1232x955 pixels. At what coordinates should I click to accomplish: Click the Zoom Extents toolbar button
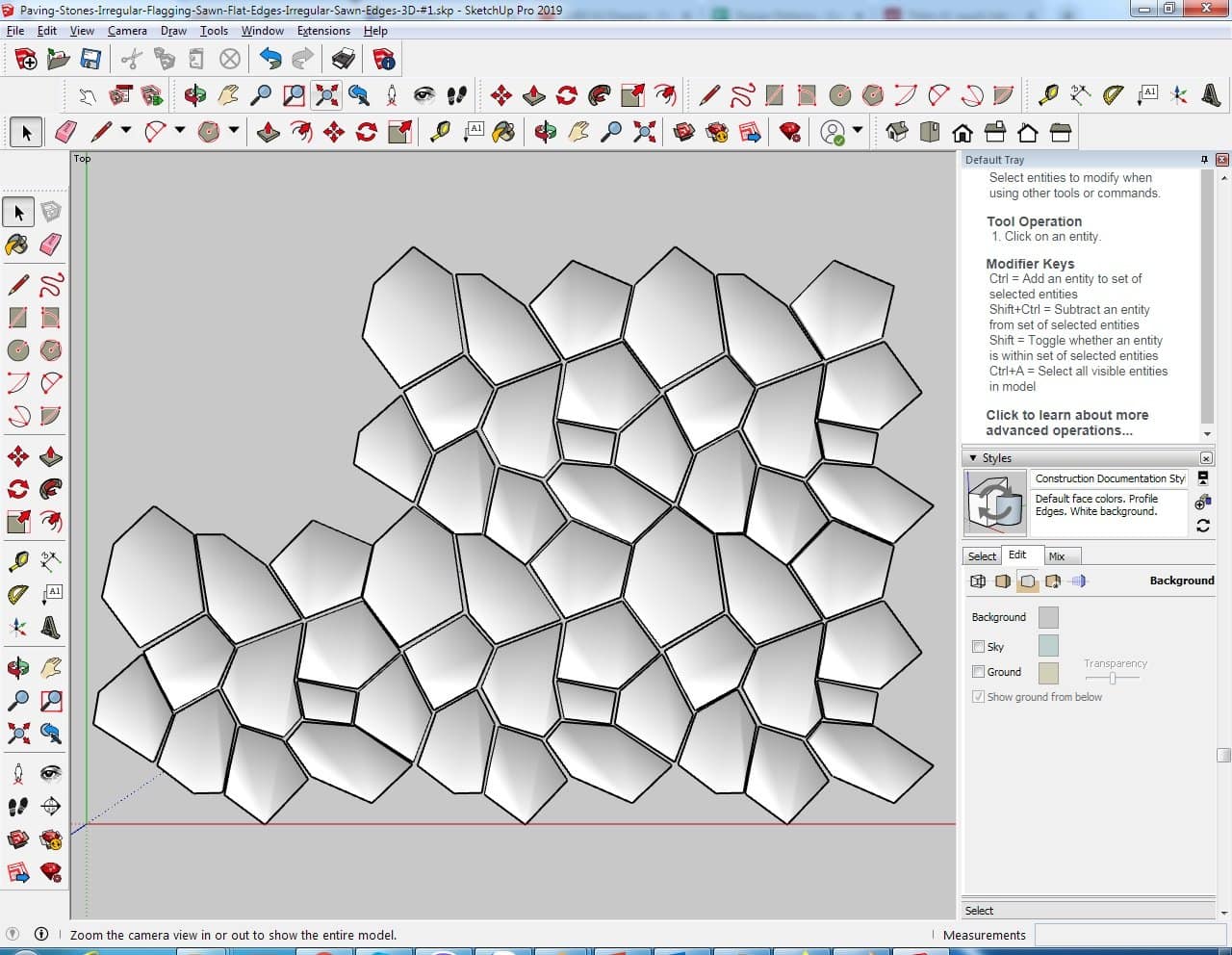(327, 94)
